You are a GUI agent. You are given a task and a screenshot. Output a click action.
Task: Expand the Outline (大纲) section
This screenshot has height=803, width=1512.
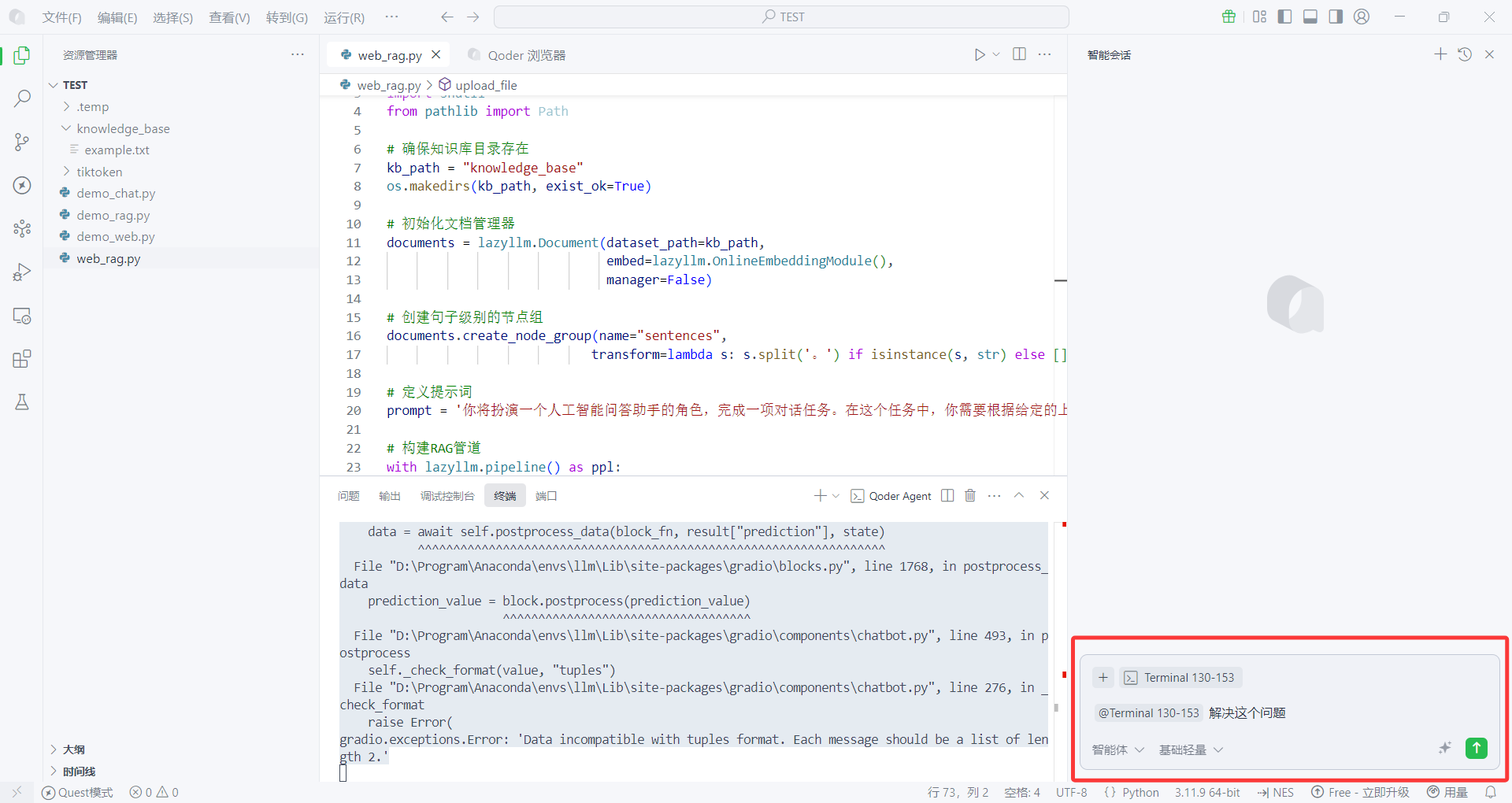click(x=54, y=749)
